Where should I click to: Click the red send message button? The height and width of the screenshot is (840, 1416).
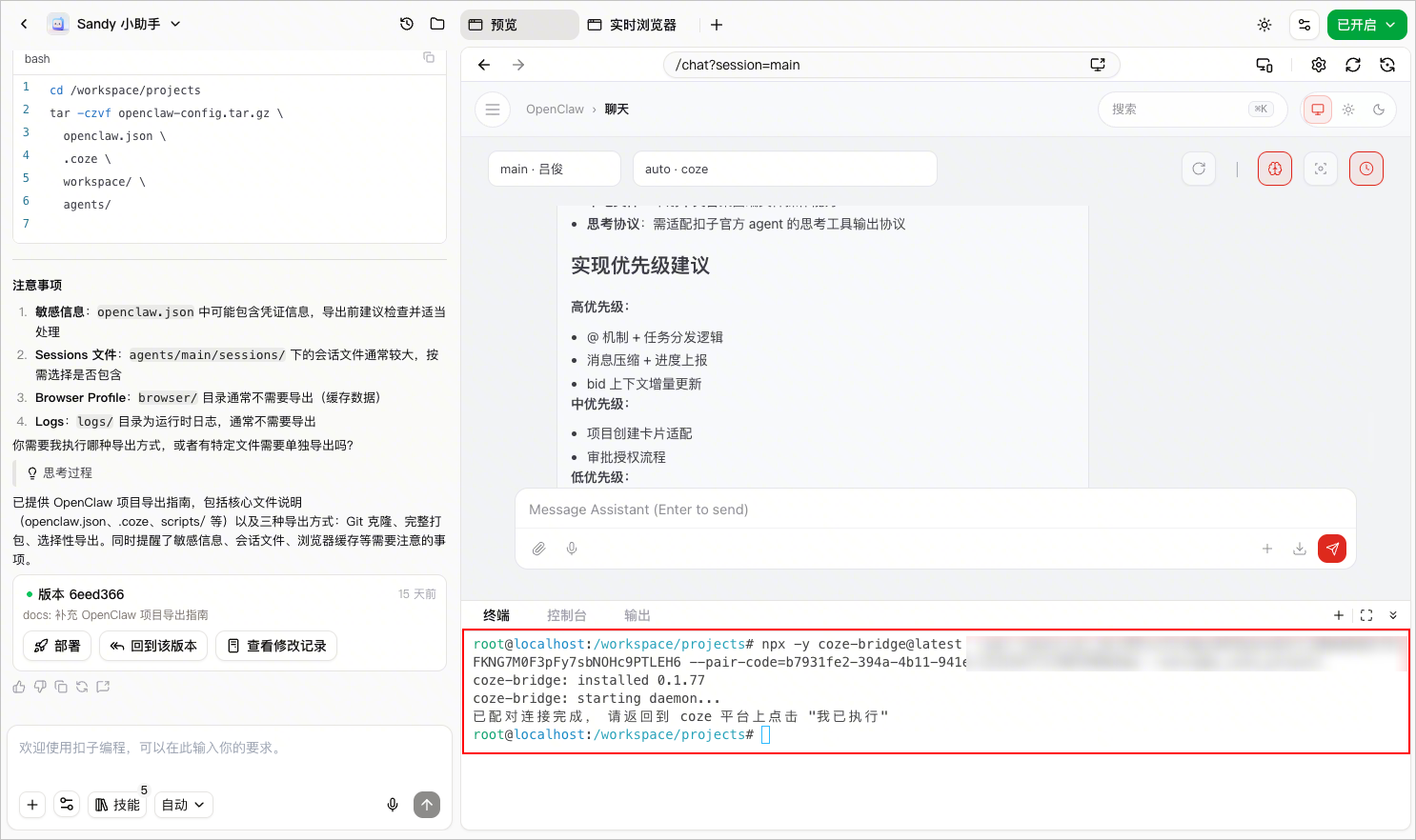1332,549
